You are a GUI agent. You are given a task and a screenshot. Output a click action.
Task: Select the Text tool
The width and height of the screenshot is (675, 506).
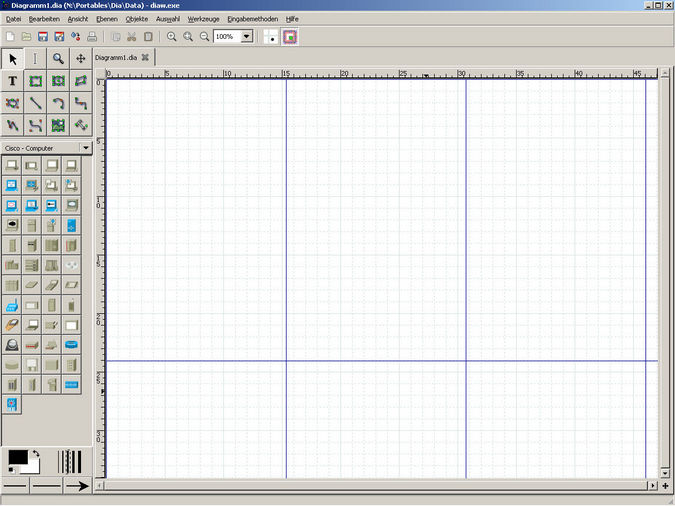(13, 81)
